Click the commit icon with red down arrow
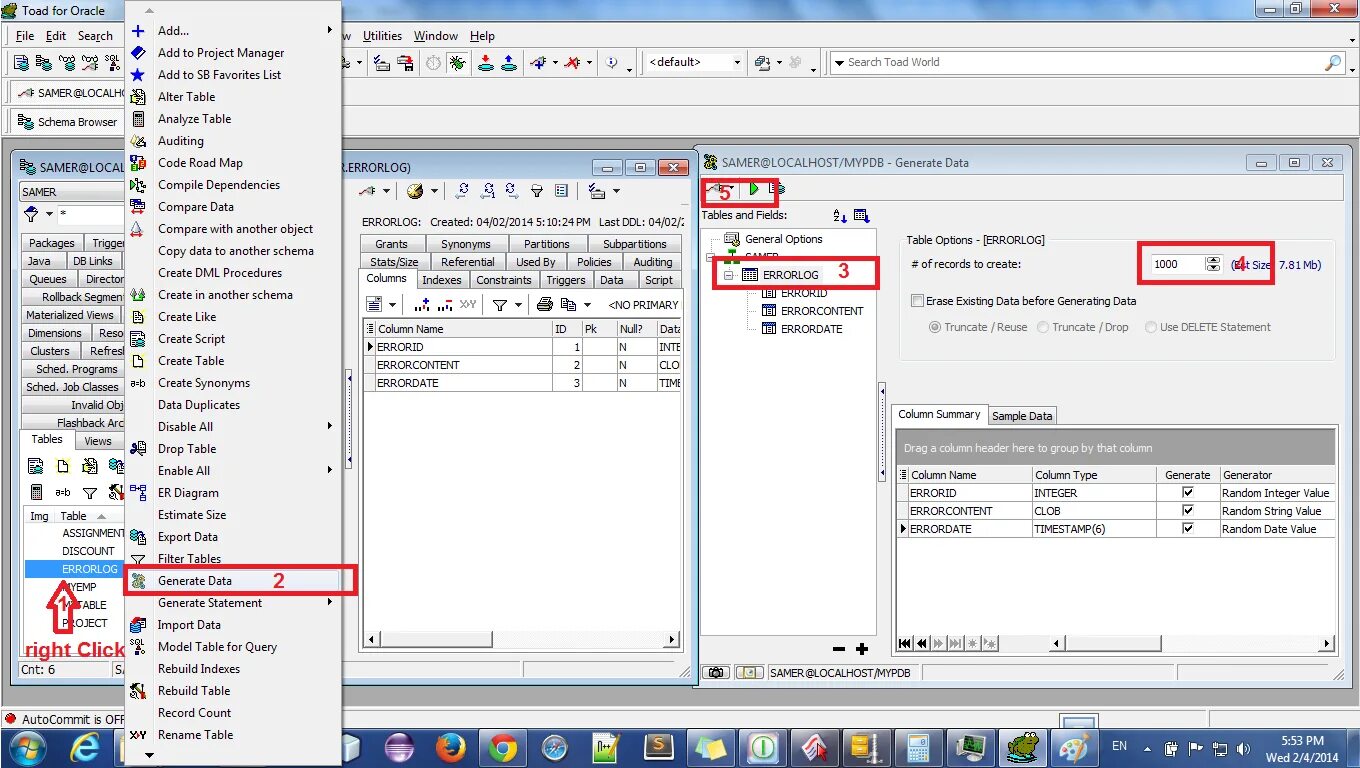The image size is (1360, 768). pos(486,62)
